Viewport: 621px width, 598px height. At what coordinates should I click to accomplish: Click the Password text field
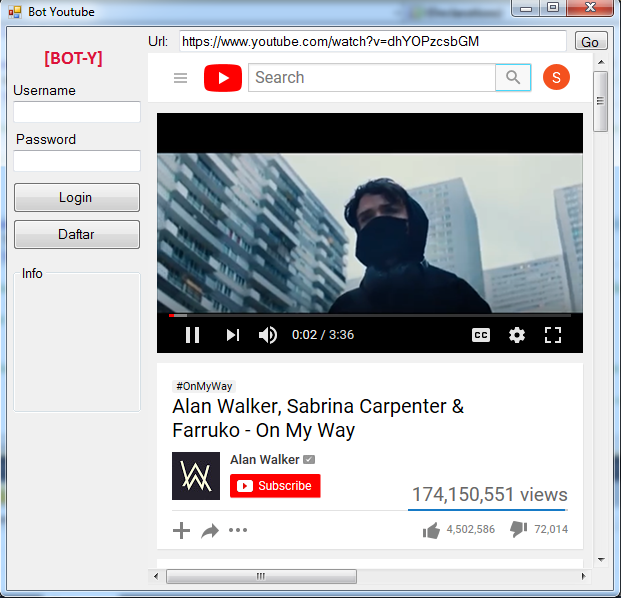(77, 161)
